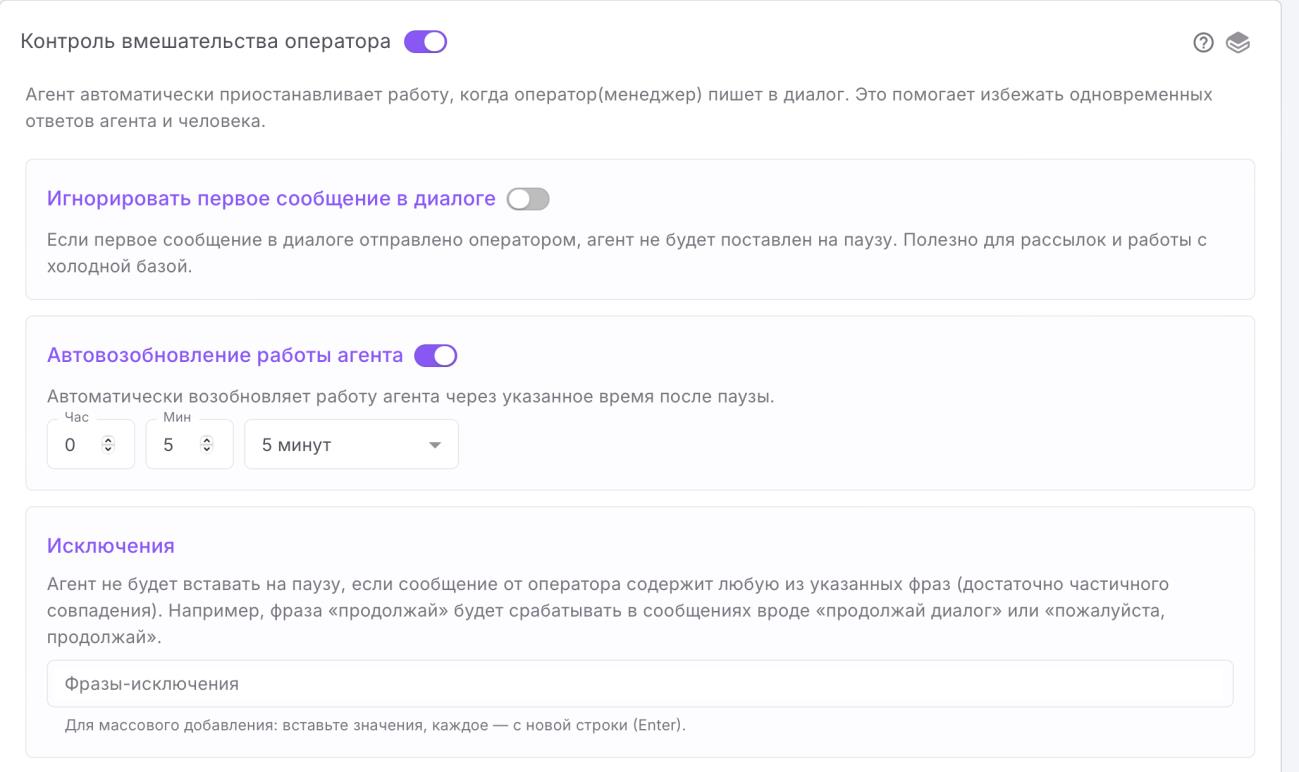Viewport: 1299px width, 772px height.
Task: Turn off Автовозобновление работы агента toggle
Action: pyautogui.click(x=435, y=355)
